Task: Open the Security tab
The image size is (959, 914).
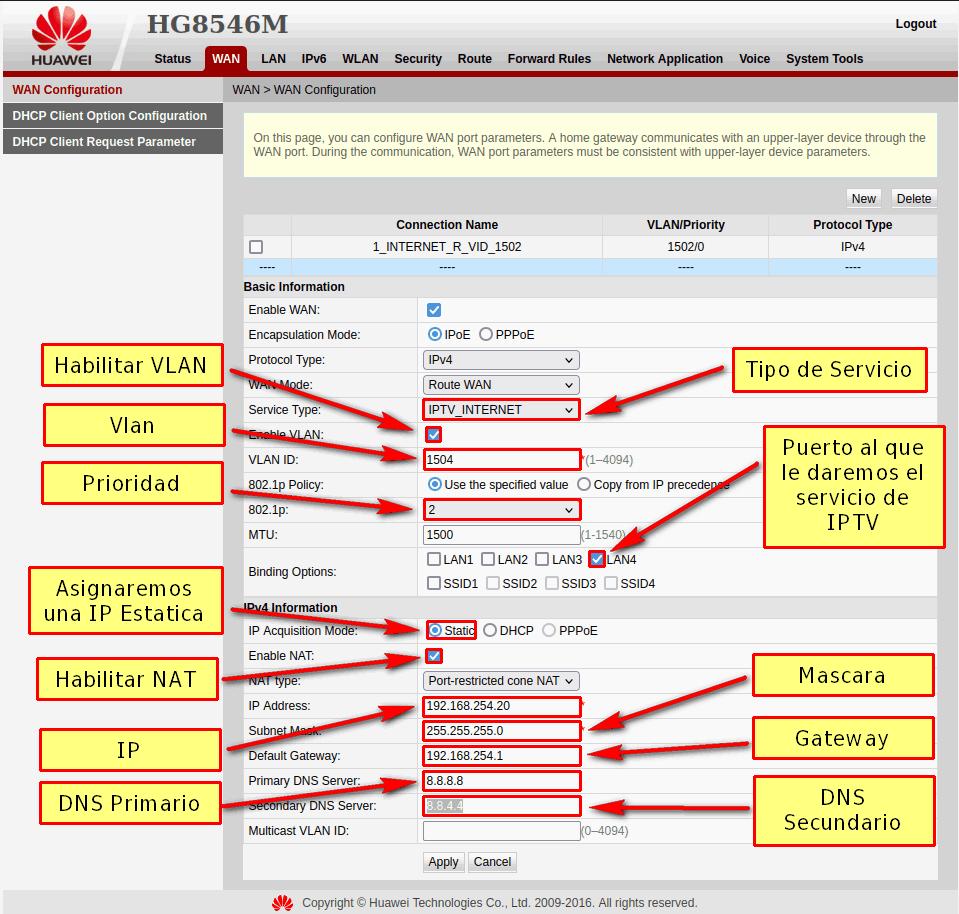Action: [418, 59]
